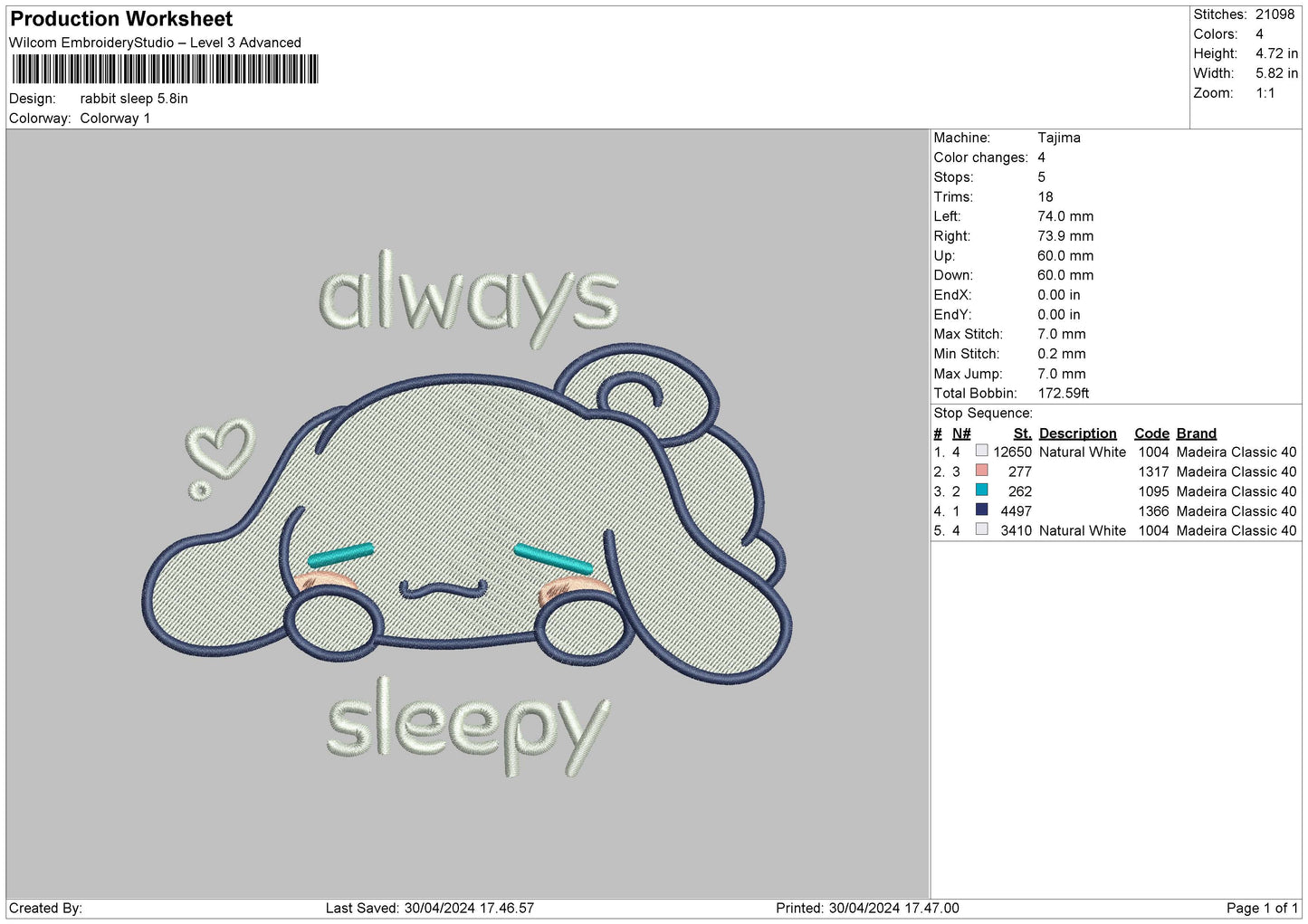Click the Natural White swatch in stop 1
The image size is (1308, 924).
(981, 451)
